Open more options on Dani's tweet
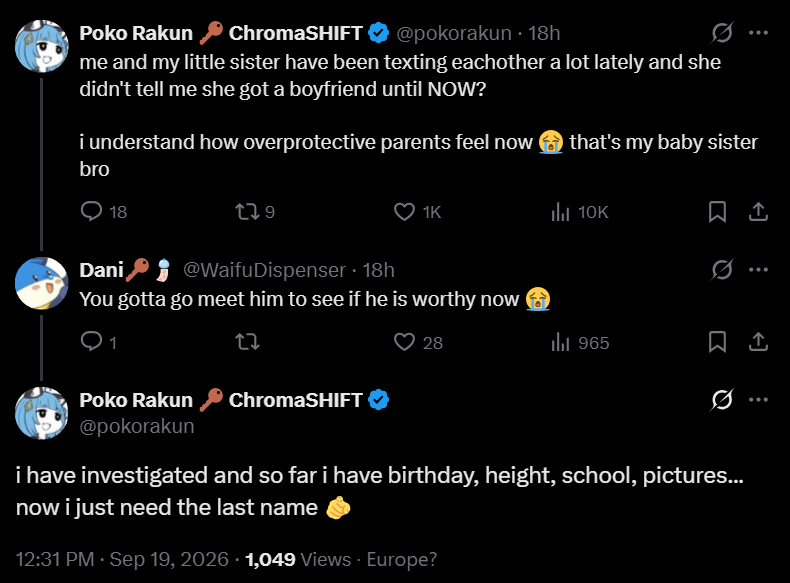Screen dimensions: 790x583 pyautogui.click(x=758, y=270)
